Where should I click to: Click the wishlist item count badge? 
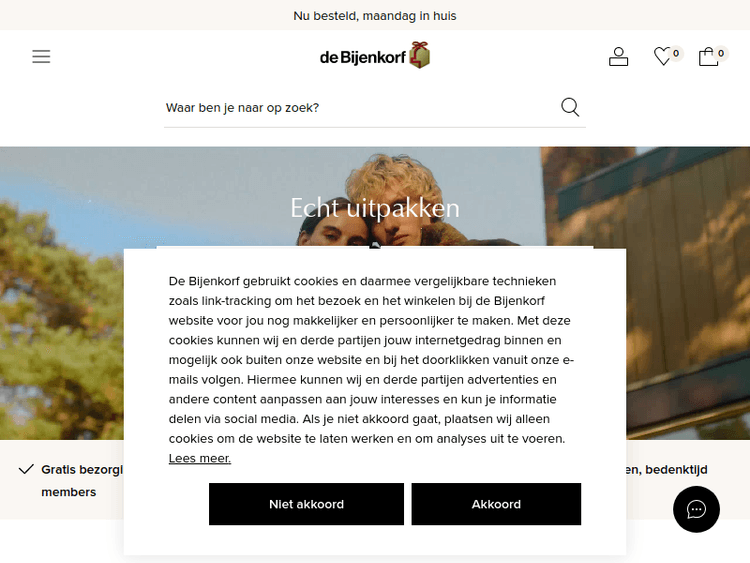[676, 53]
